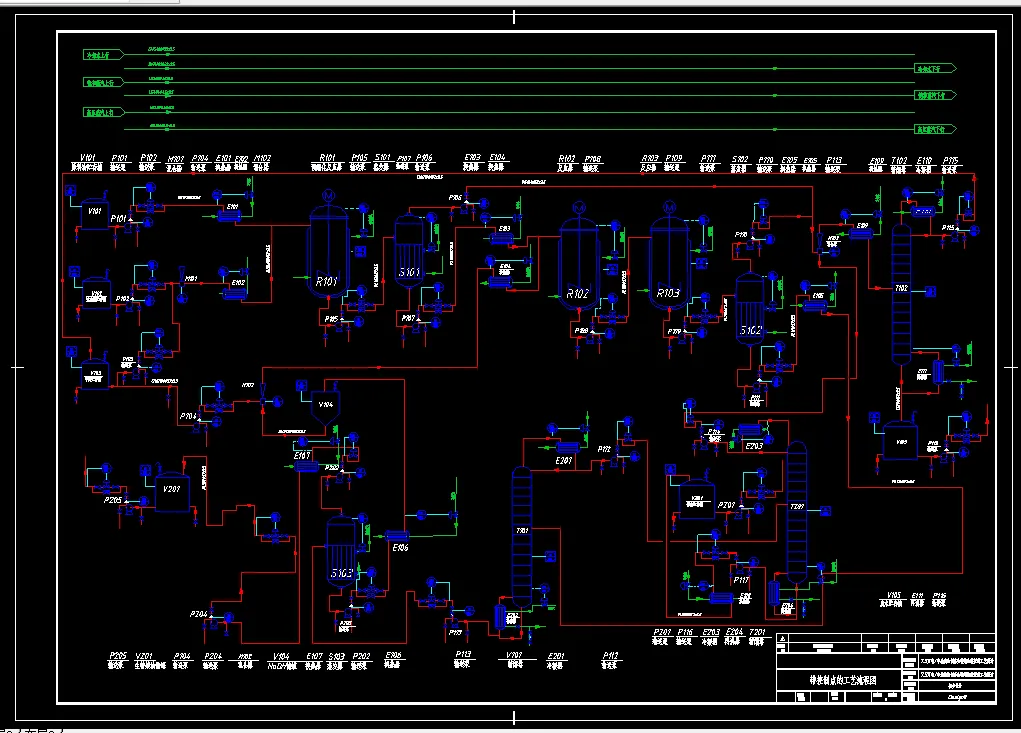The width and height of the screenshot is (1021, 733).
Task: Click the V201 storage tank symbol
Action: [x=171, y=491]
